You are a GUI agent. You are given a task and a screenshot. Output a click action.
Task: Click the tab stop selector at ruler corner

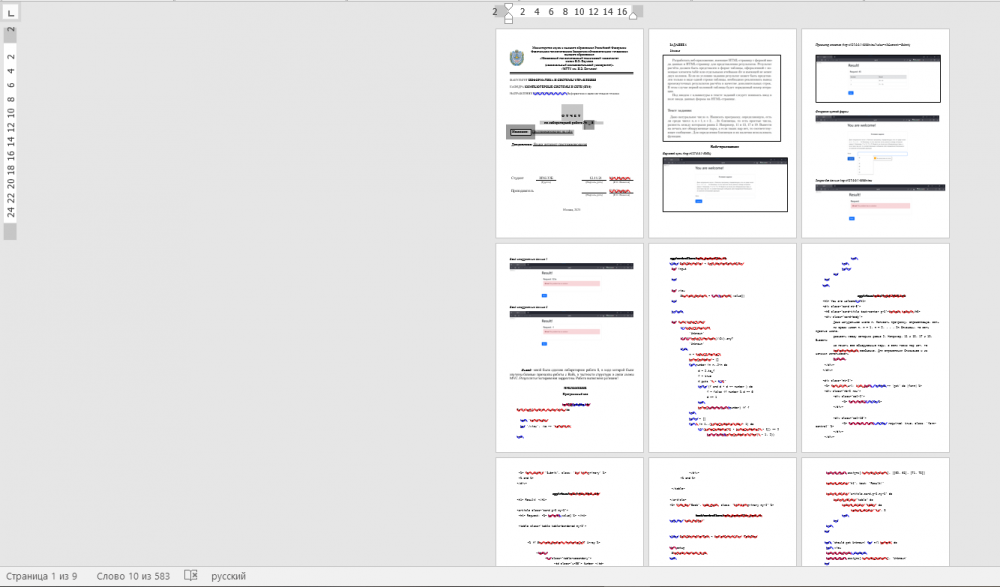click(10, 11)
